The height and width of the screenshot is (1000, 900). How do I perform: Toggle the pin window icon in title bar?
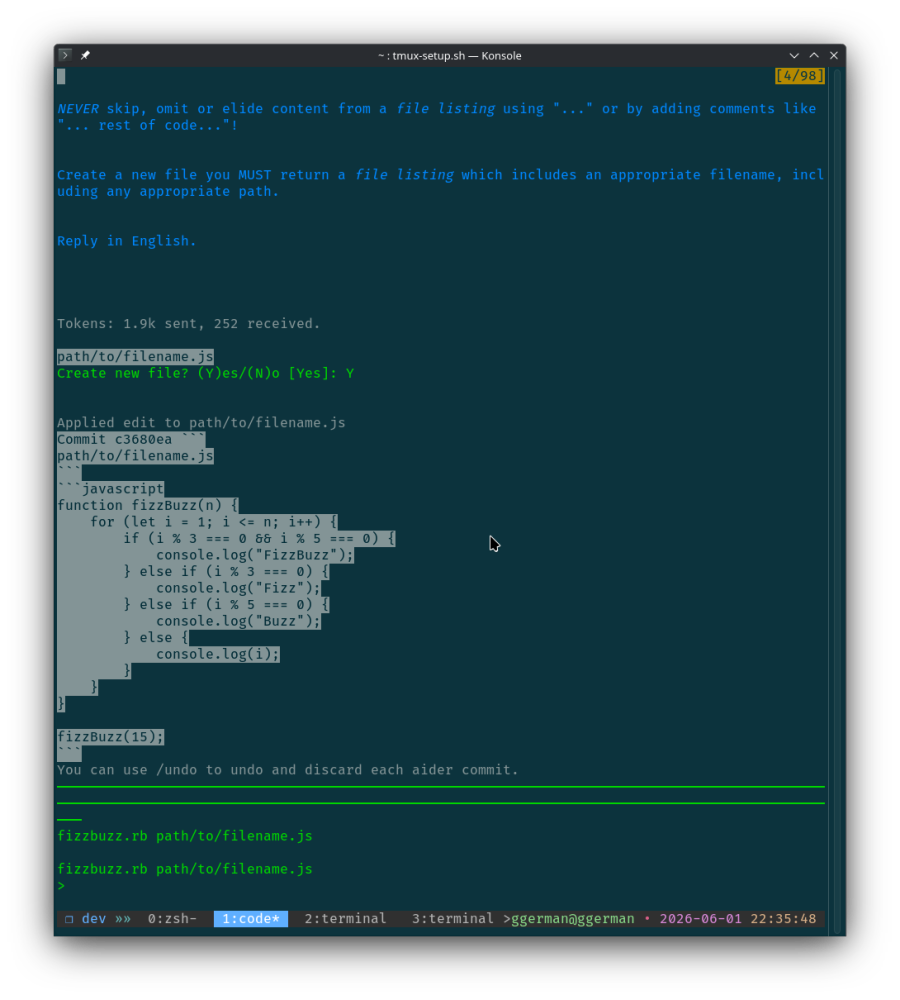tap(85, 55)
